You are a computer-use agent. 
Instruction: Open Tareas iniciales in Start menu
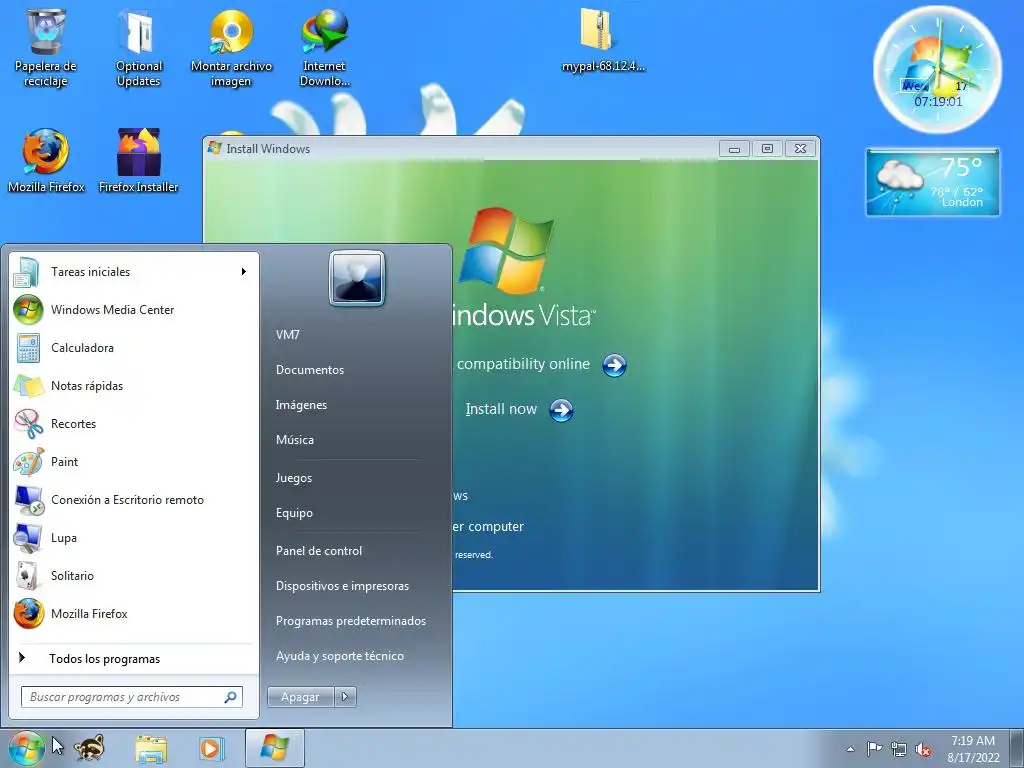(134, 272)
